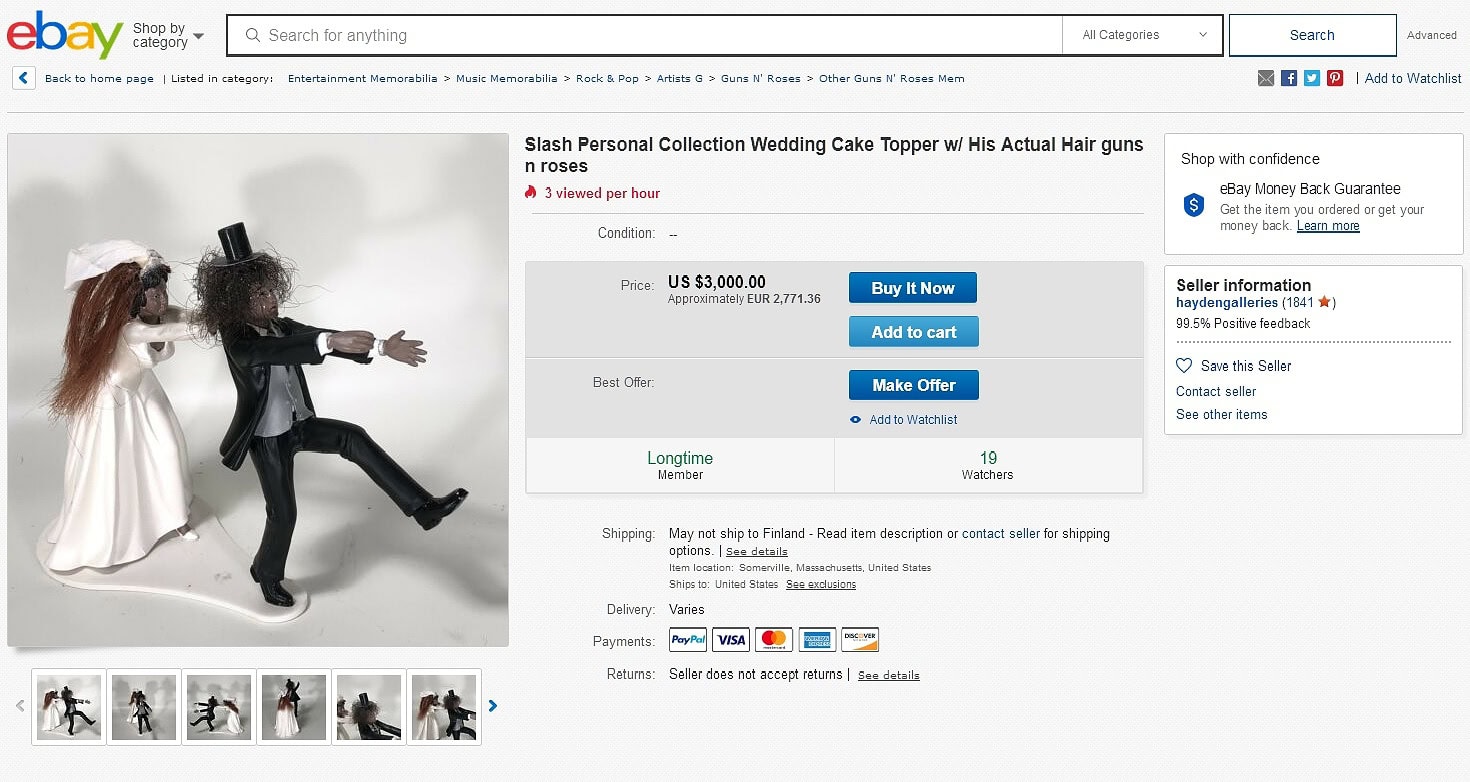Open the Shop by category dropdown
Screen dimensions: 1470x782
coord(168,36)
